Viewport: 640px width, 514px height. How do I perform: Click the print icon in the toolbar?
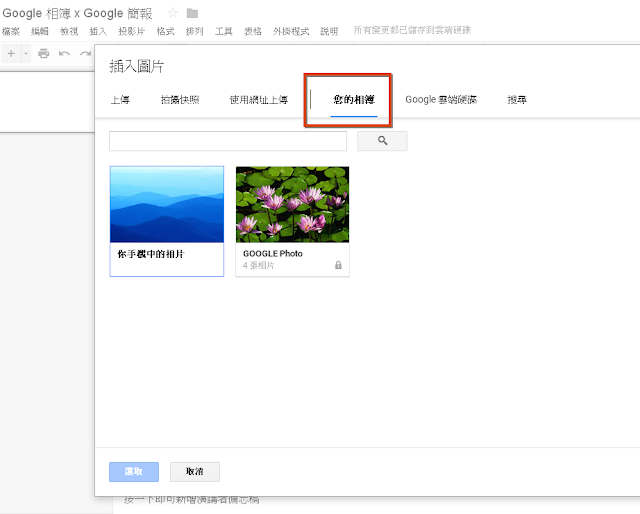click(43, 53)
